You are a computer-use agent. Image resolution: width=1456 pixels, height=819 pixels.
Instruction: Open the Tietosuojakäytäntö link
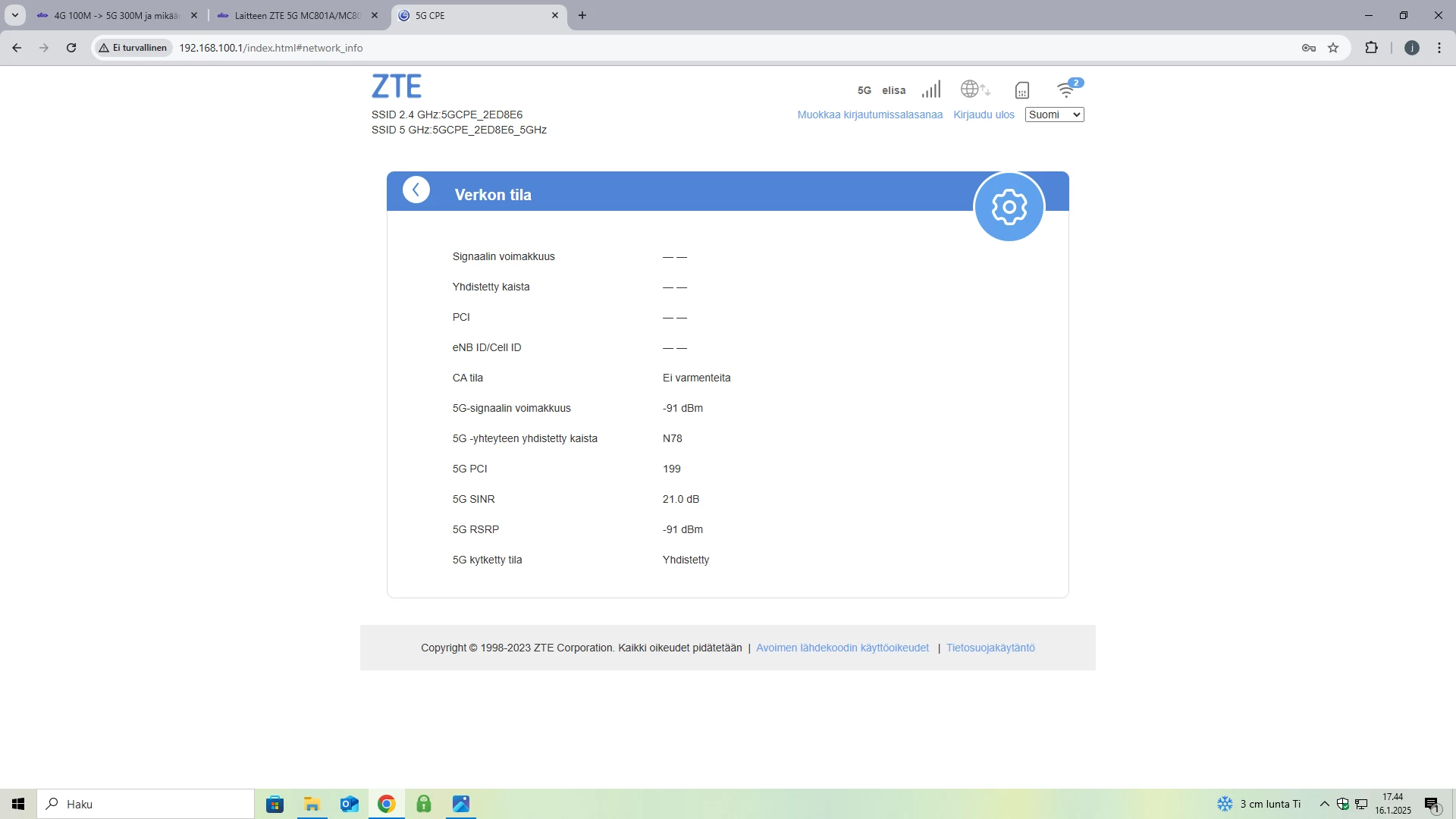pos(990,648)
